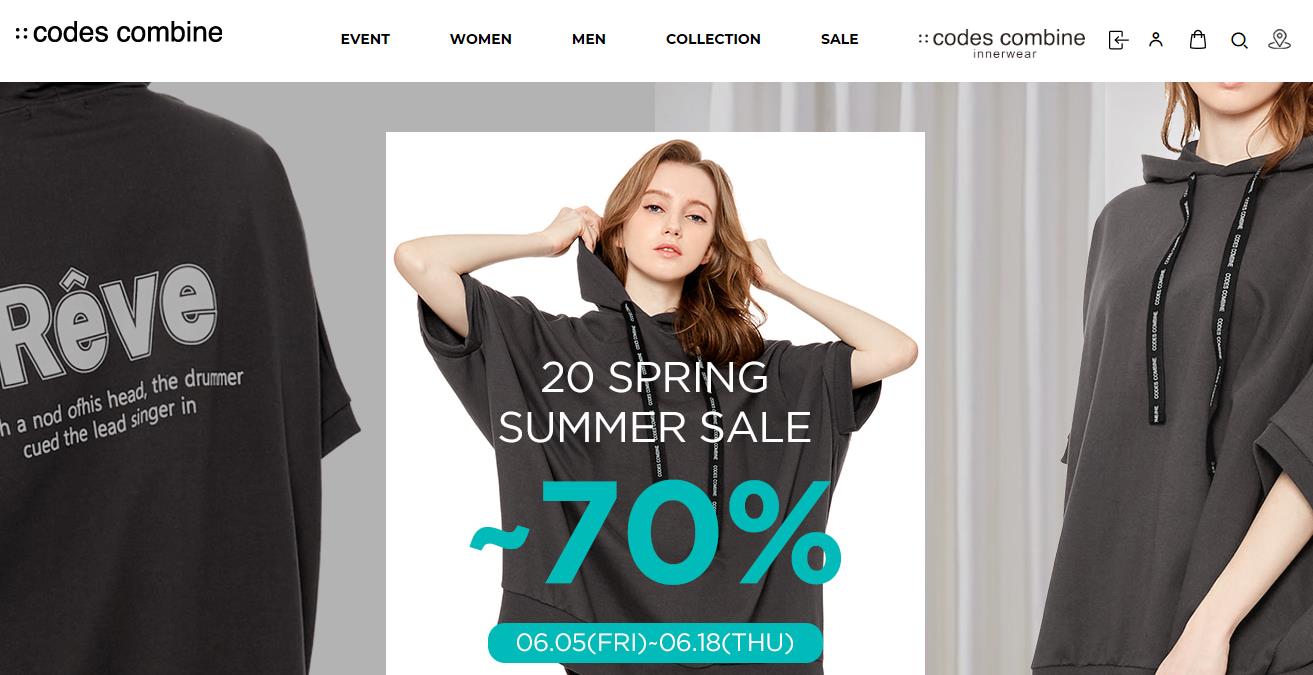Go home via the codes combine logo

119,32
